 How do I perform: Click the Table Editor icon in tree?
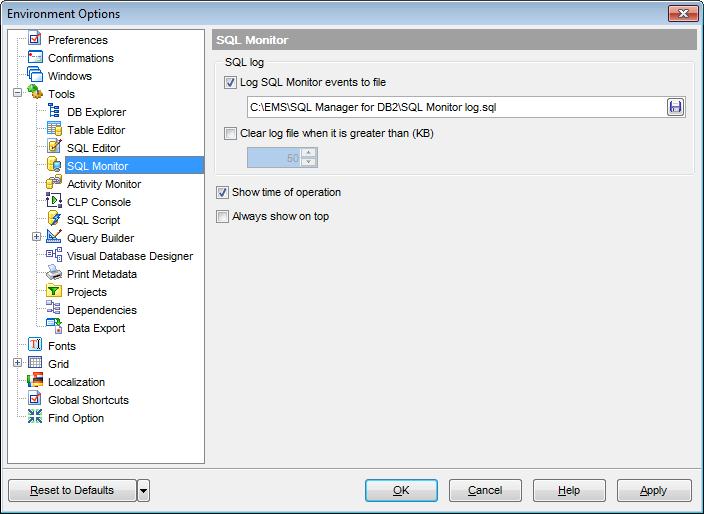(54, 130)
